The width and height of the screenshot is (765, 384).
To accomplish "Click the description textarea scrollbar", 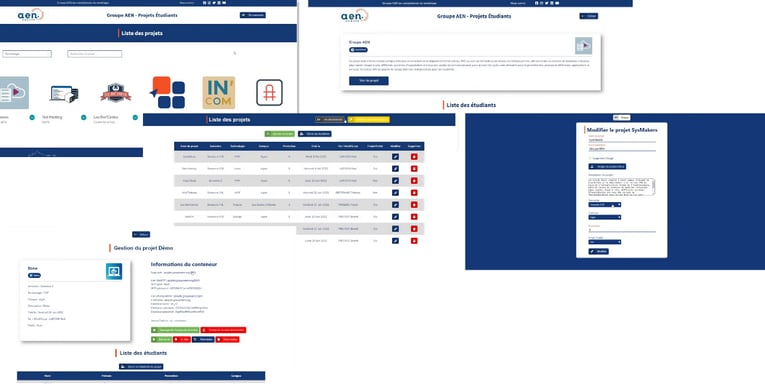I will point(653,187).
